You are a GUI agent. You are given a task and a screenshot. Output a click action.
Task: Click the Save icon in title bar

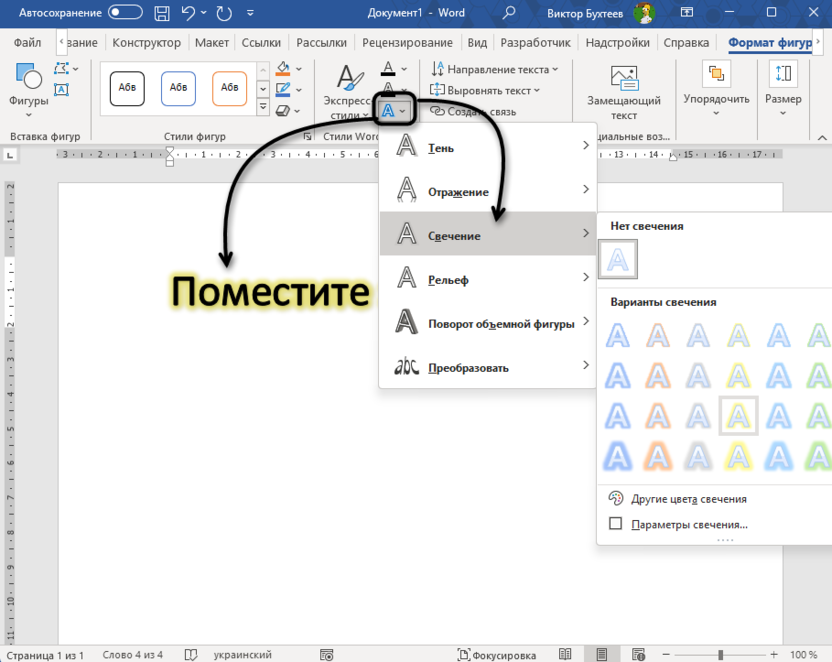coord(163,13)
